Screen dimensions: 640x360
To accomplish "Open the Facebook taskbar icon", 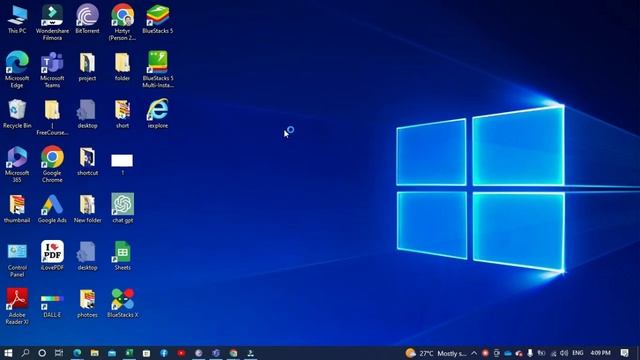I will [x=164, y=353].
